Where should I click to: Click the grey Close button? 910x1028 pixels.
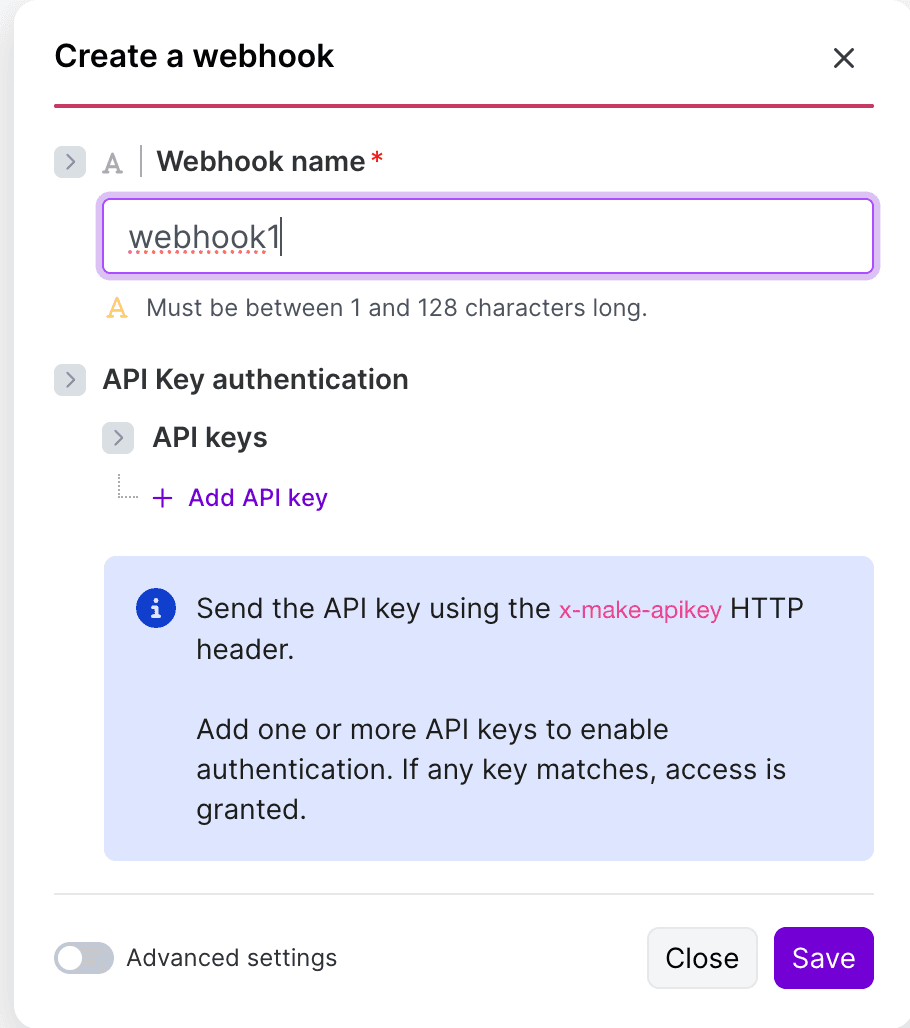tap(702, 958)
